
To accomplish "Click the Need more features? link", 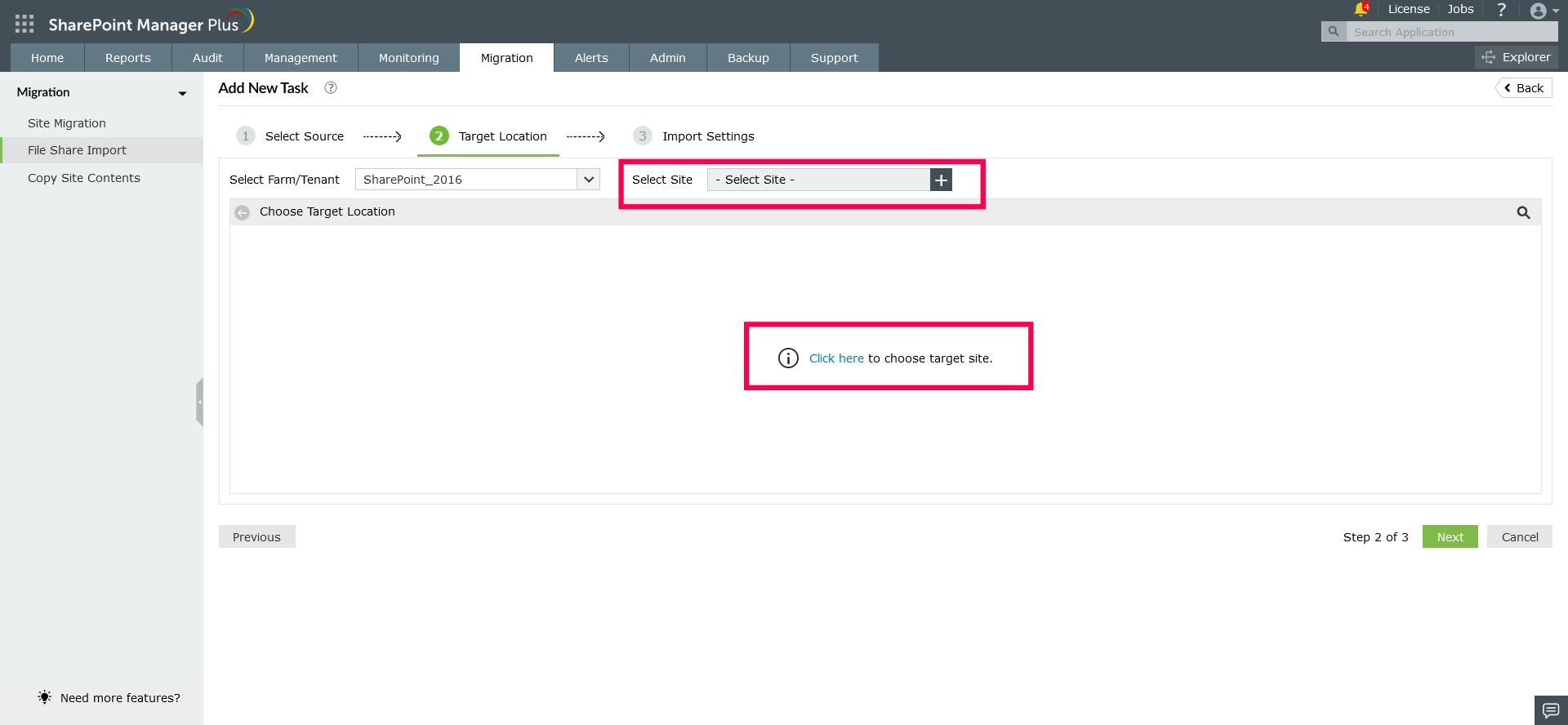I will pyautogui.click(x=120, y=698).
